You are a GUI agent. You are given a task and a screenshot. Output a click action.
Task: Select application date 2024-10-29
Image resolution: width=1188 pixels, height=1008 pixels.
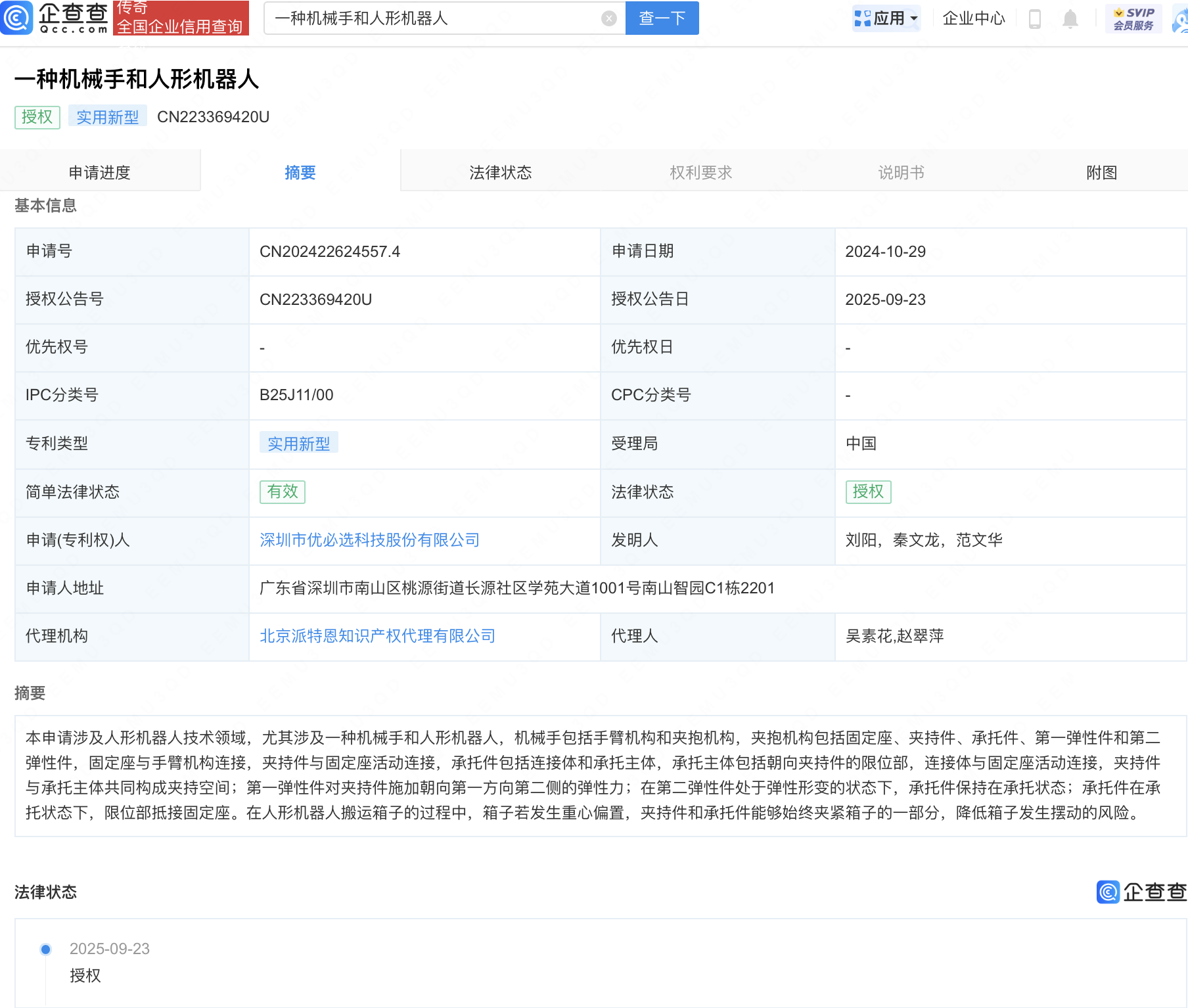[x=886, y=252]
